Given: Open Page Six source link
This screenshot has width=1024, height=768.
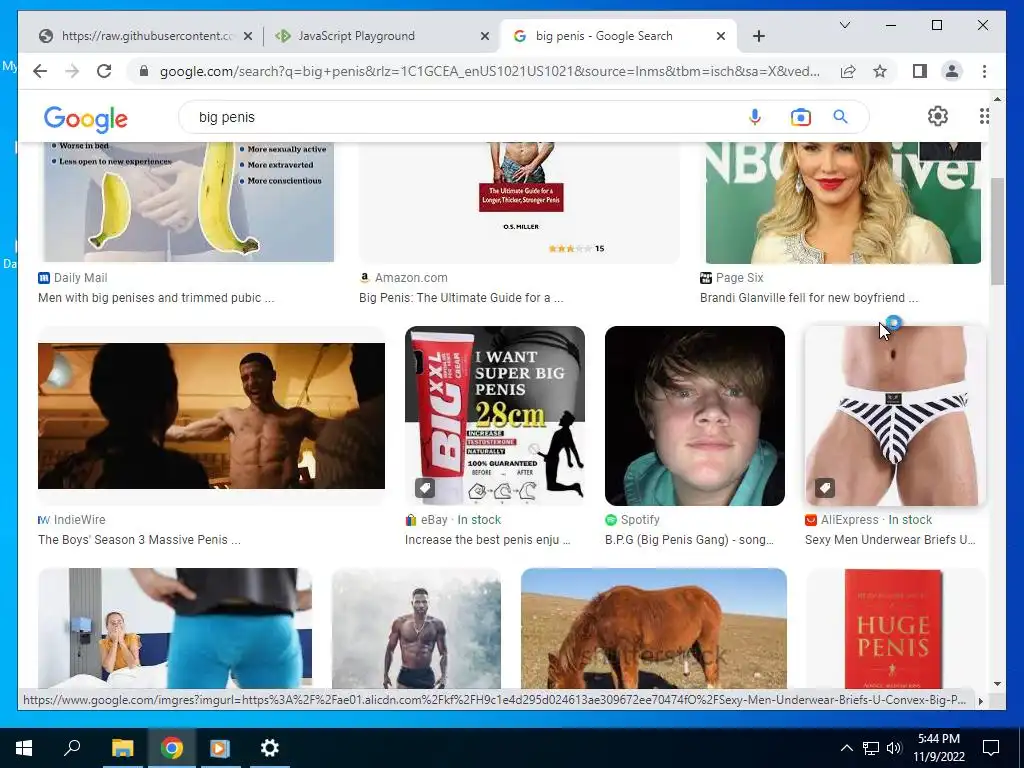Looking at the screenshot, I should (732, 278).
